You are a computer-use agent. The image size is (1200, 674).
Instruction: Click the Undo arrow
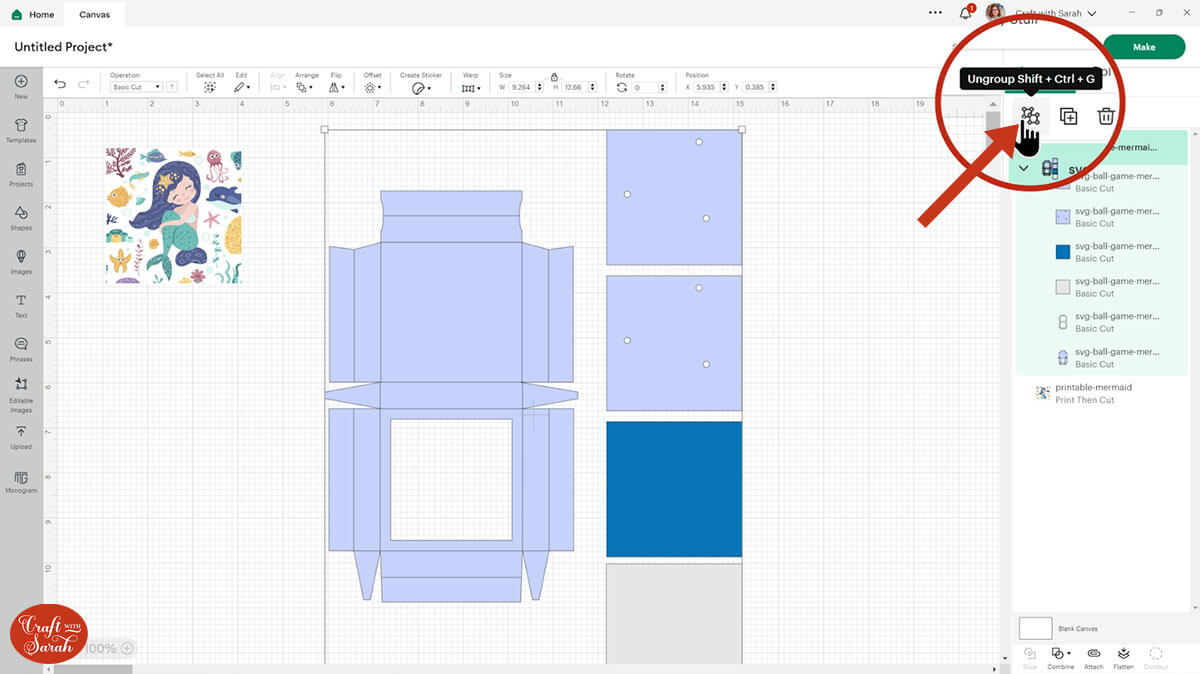[60, 84]
